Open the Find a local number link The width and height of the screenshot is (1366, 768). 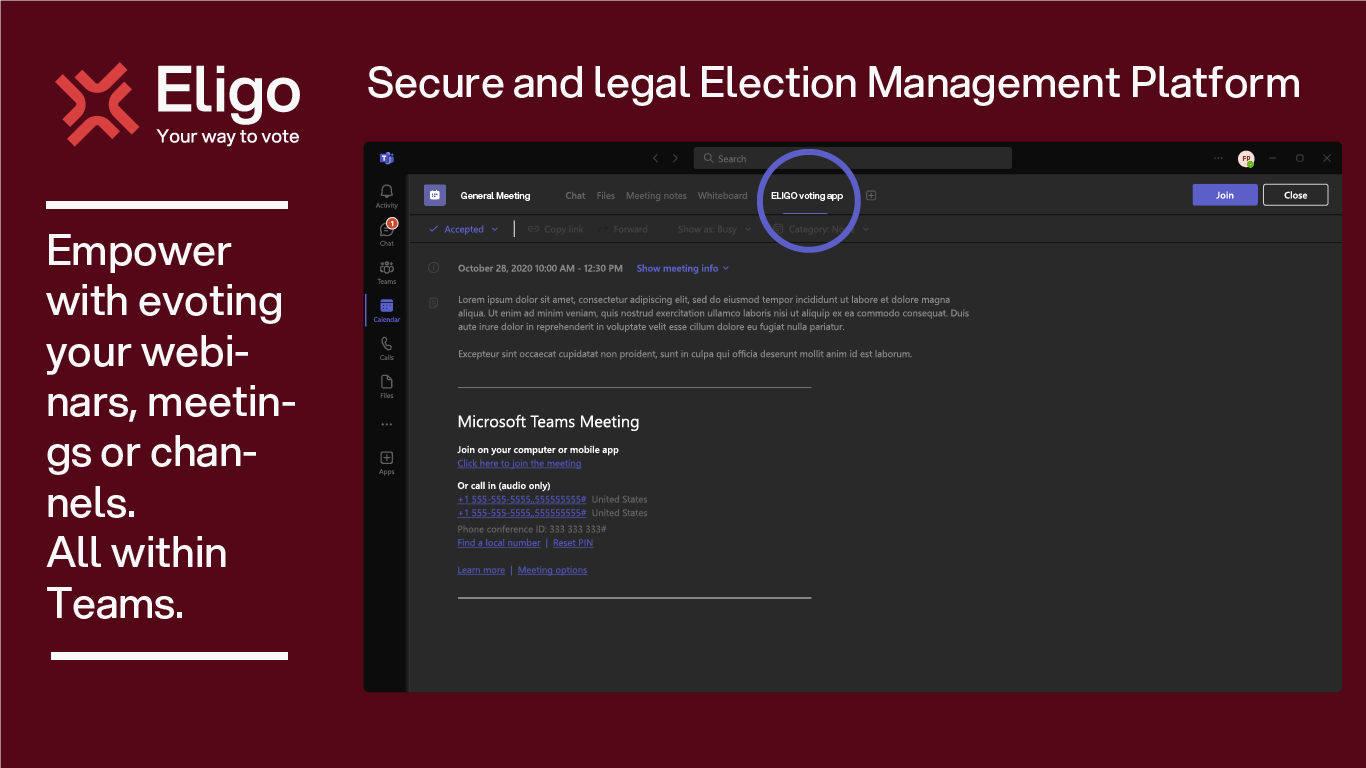click(499, 543)
